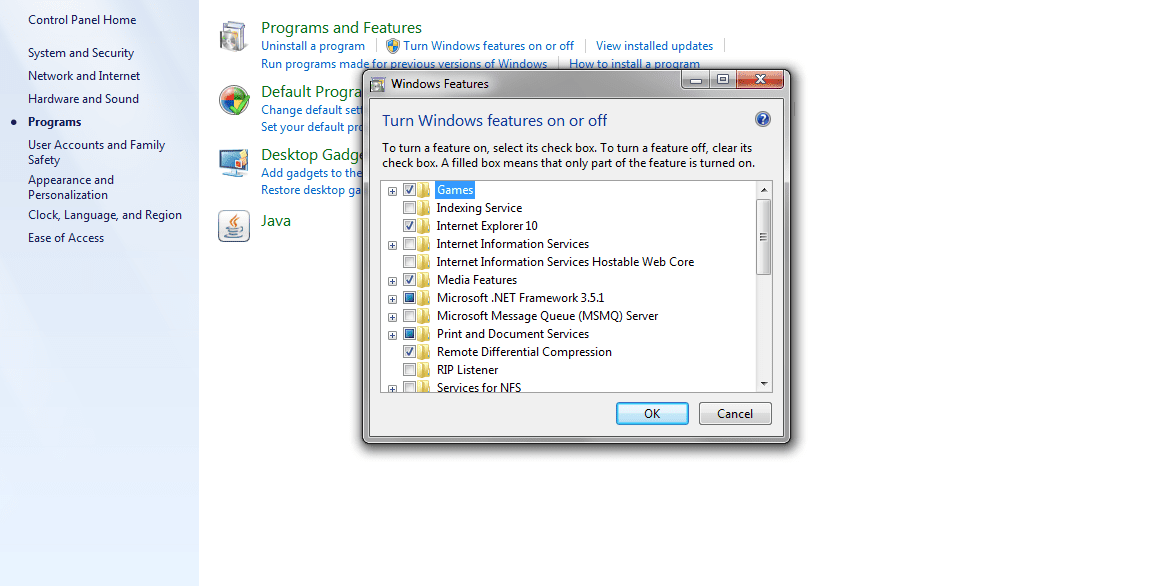
Task: Enable the Indexing Service checkbox
Action: 409,208
